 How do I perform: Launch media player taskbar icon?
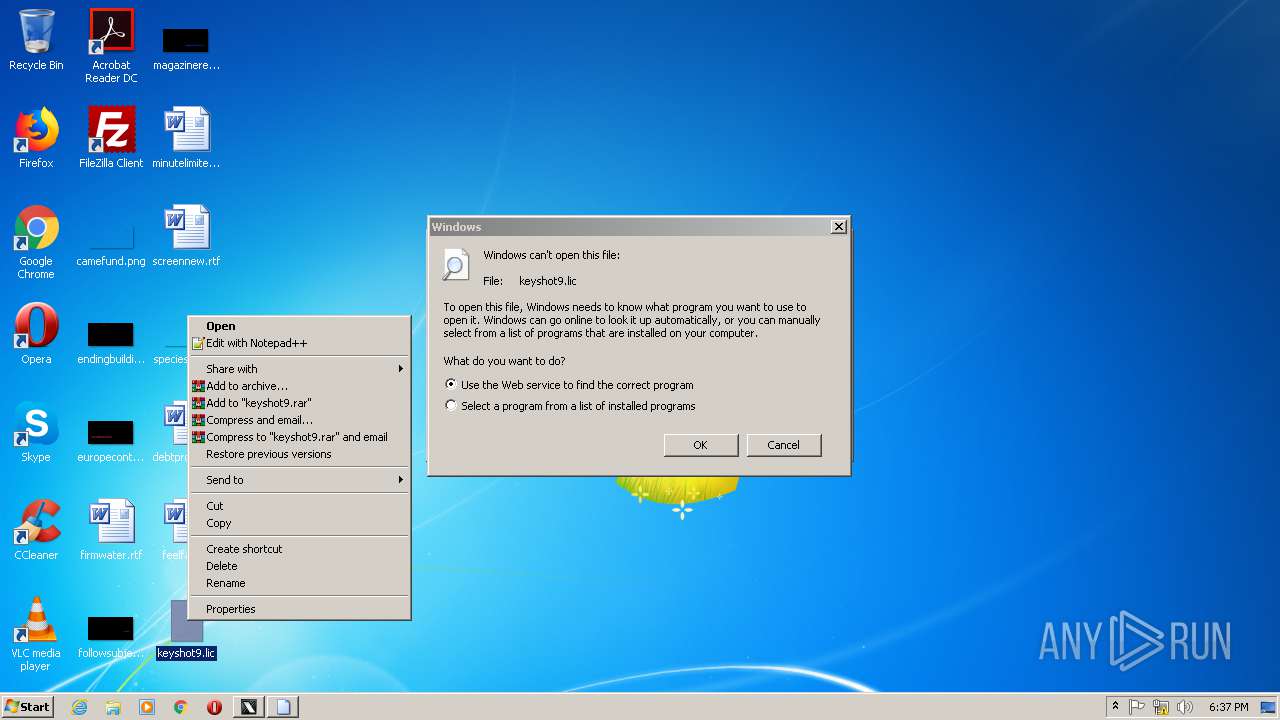coord(147,707)
